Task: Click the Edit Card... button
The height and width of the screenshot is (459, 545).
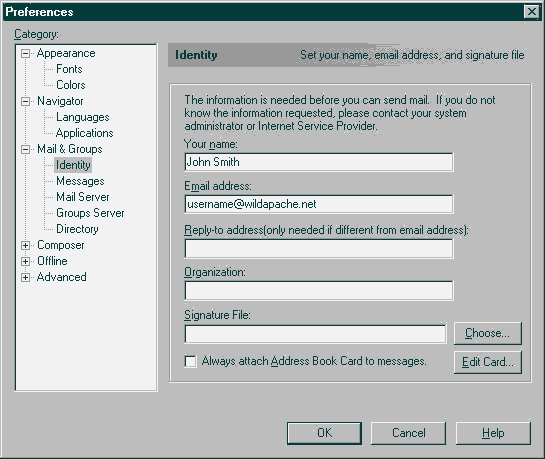Action: coord(488,362)
